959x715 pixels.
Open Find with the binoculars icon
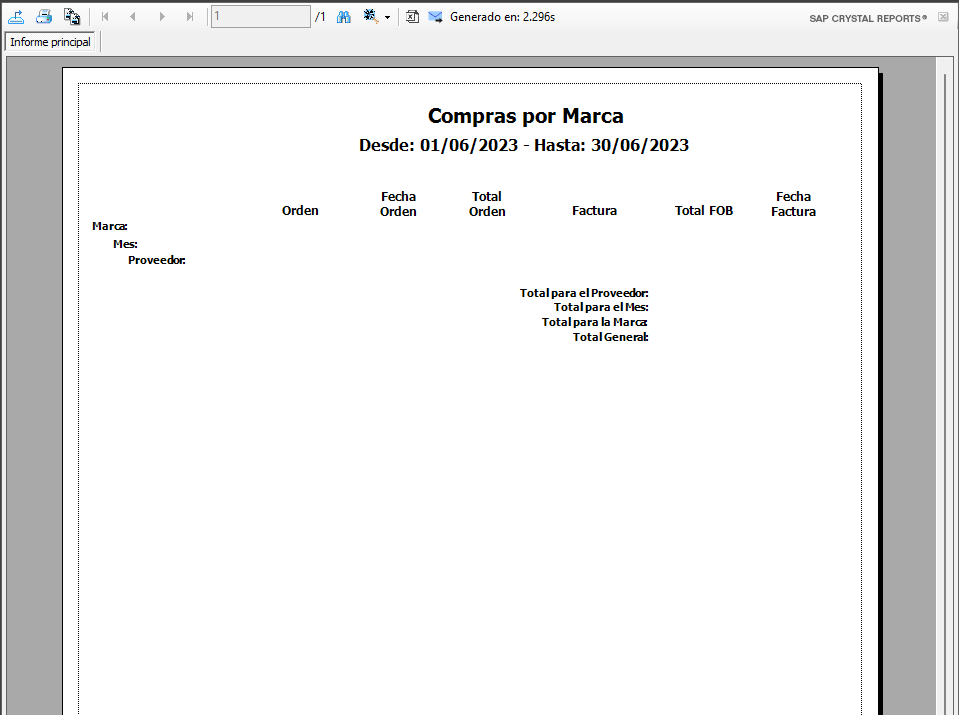point(343,16)
